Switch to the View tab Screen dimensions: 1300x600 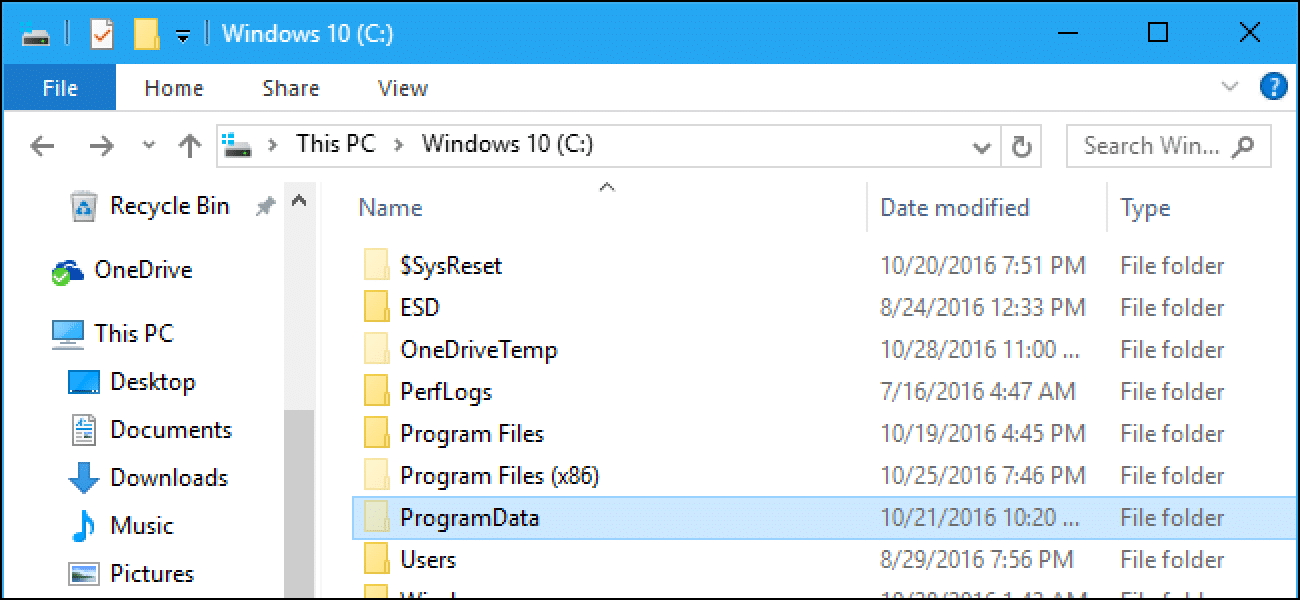[401, 87]
